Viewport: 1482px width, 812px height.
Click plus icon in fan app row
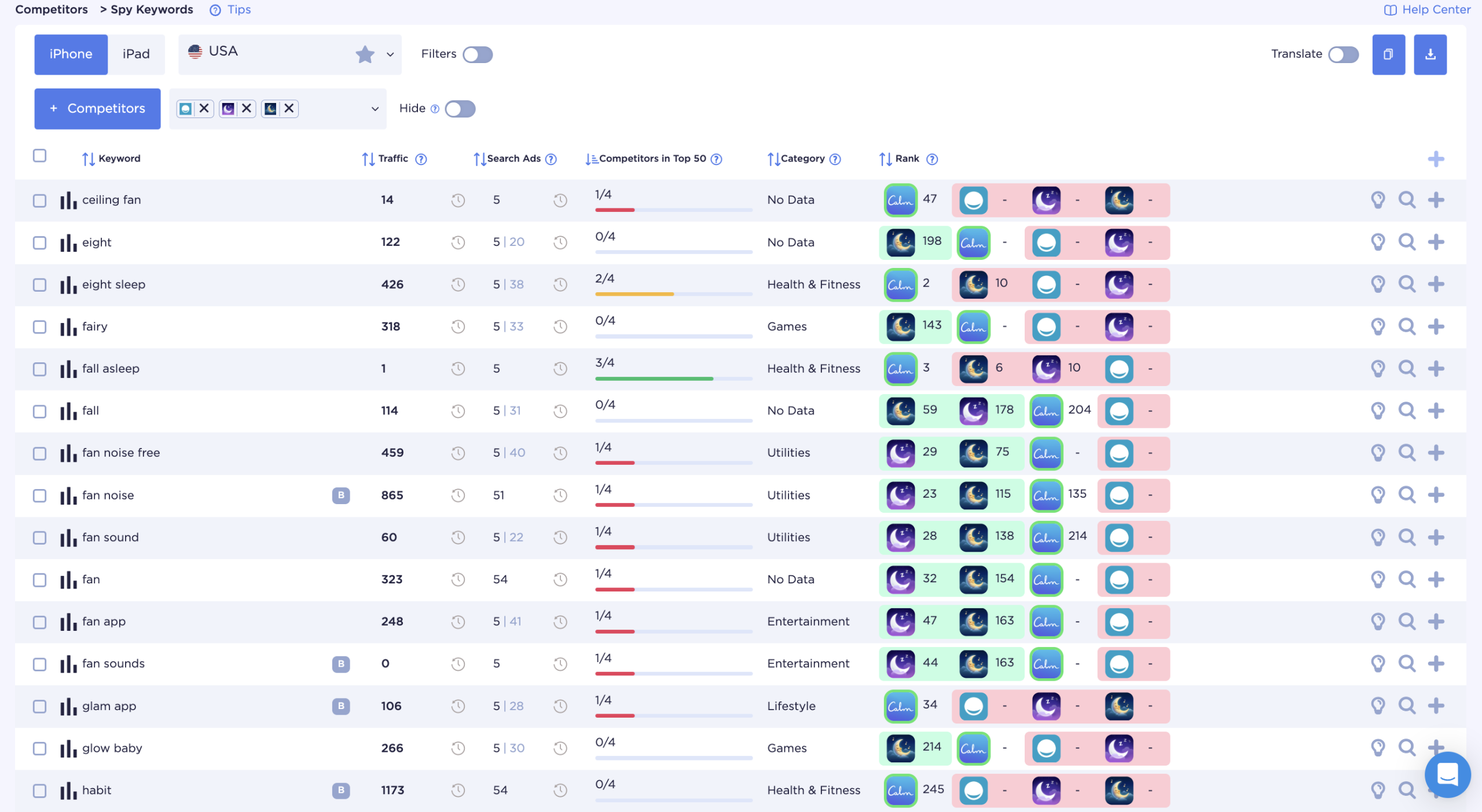coord(1436,622)
